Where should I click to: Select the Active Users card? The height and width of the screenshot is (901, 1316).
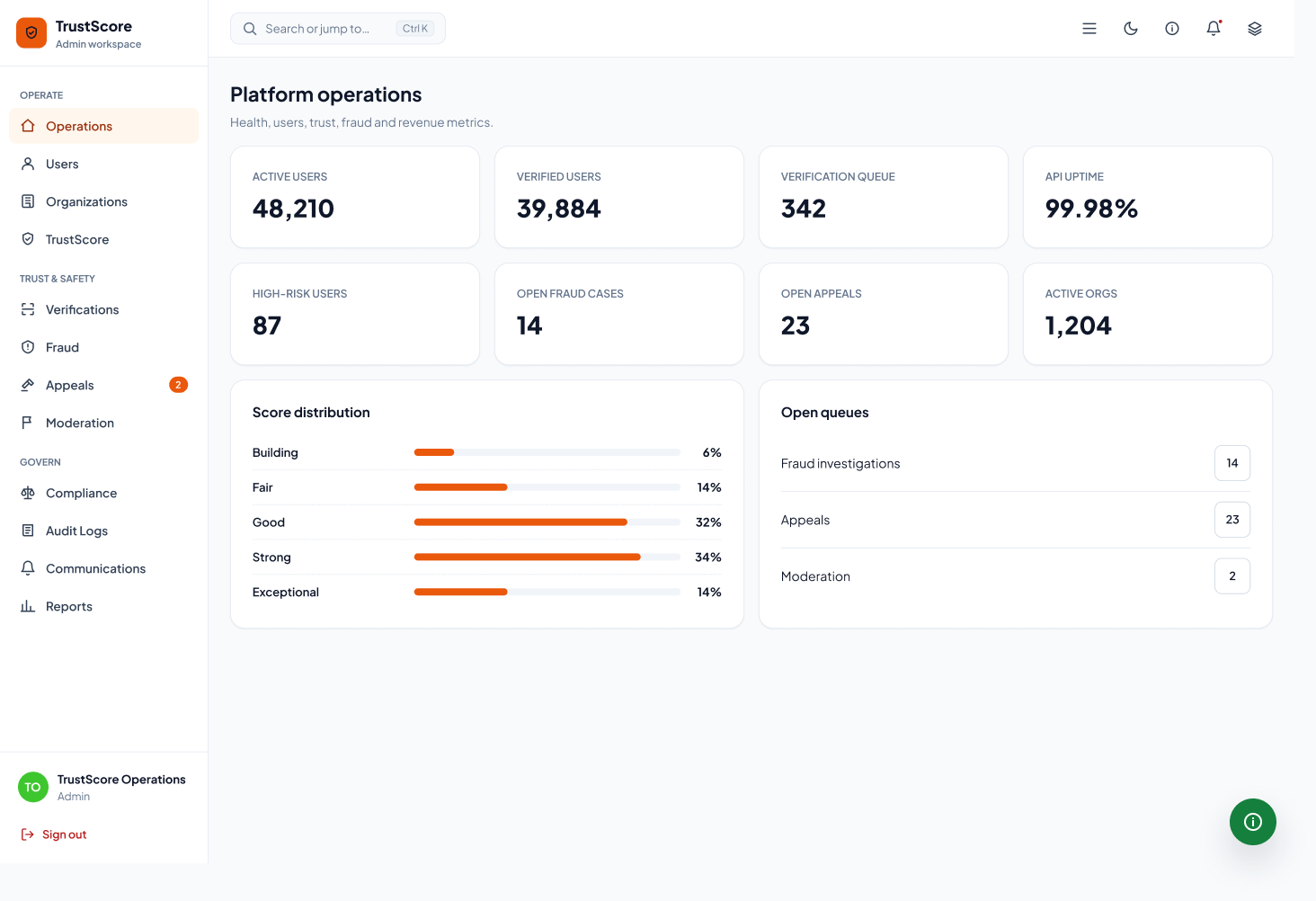[355, 197]
